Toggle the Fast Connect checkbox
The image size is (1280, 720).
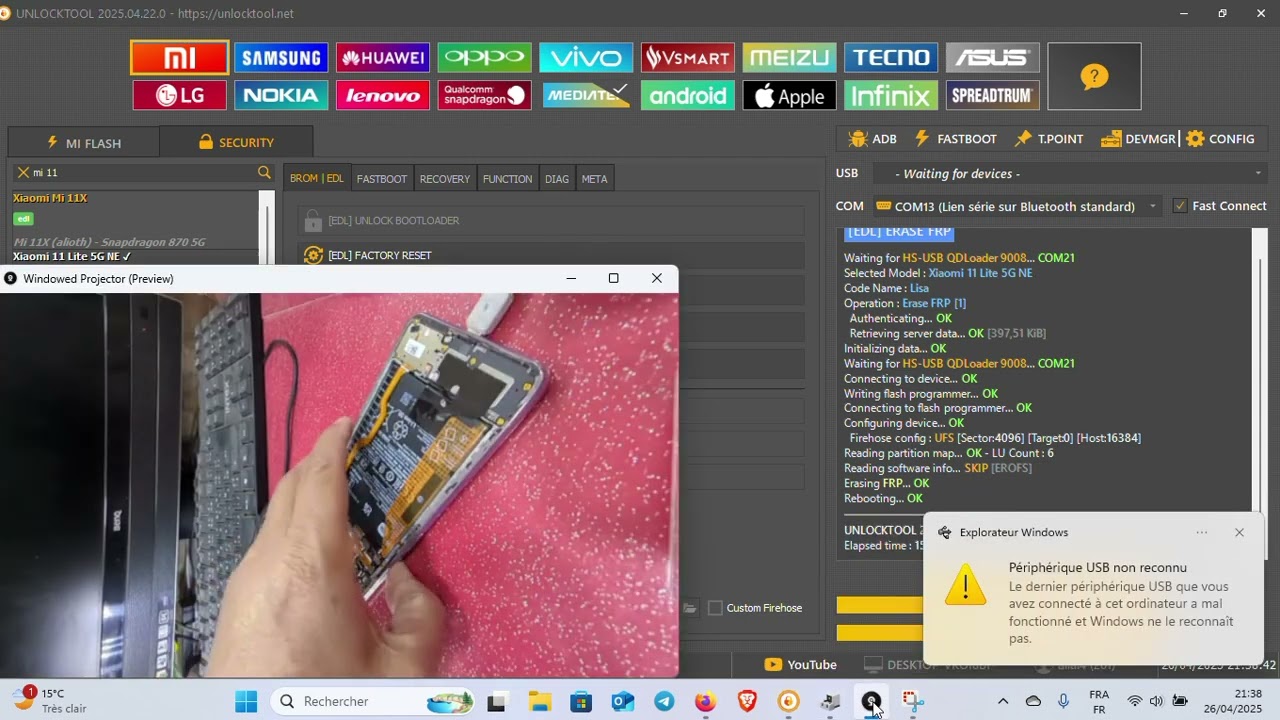[1180, 206]
